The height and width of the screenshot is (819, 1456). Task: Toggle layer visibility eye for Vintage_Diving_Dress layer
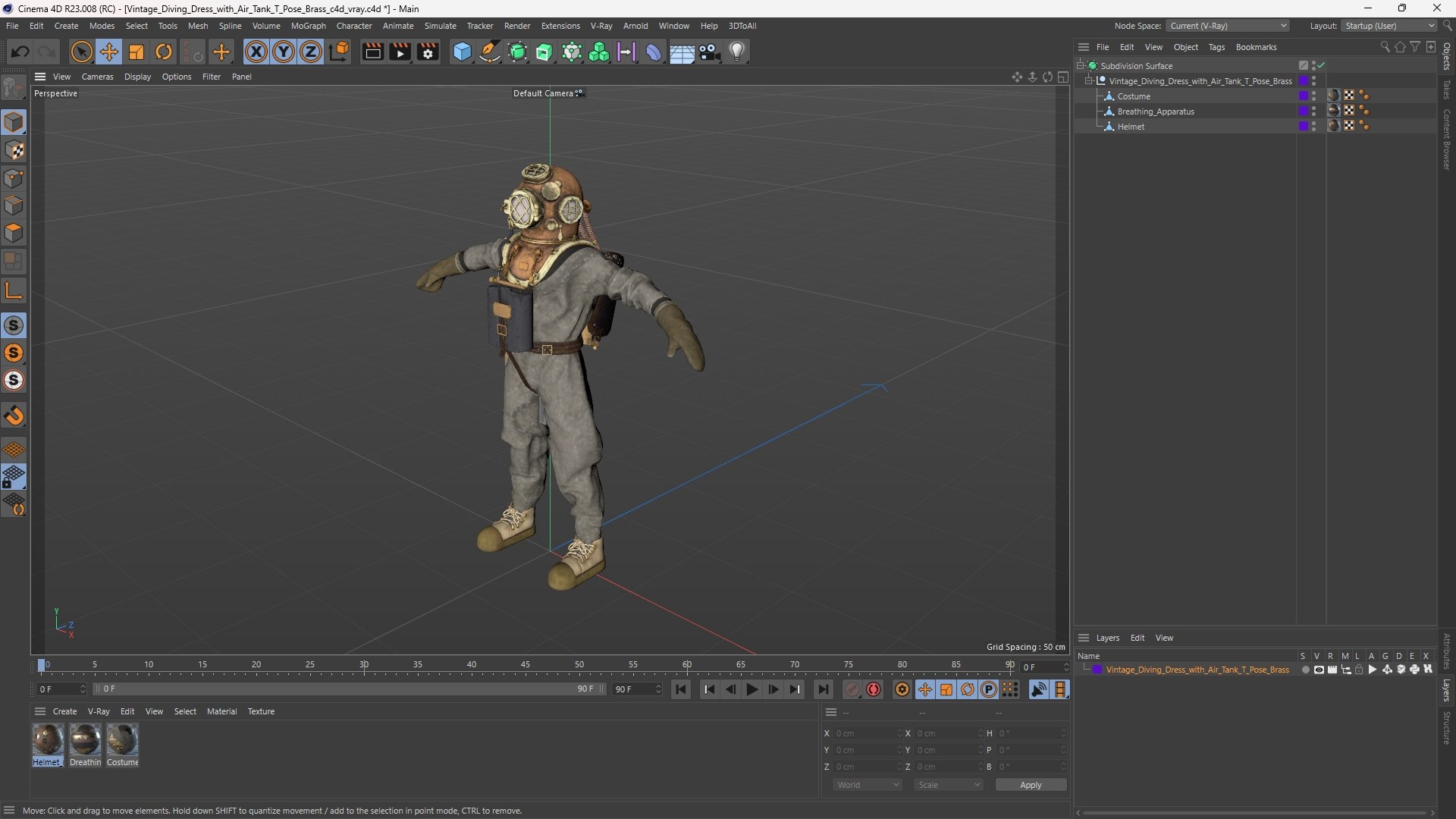coord(1319,670)
